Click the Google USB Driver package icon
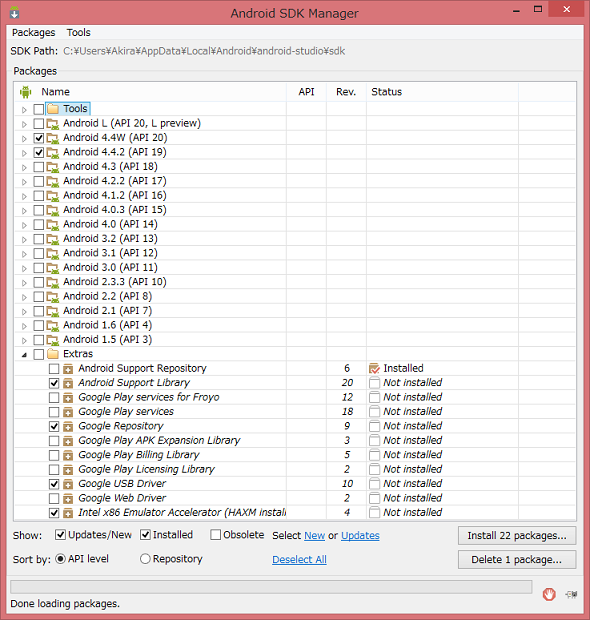This screenshot has height=620, width=590. (x=68, y=484)
